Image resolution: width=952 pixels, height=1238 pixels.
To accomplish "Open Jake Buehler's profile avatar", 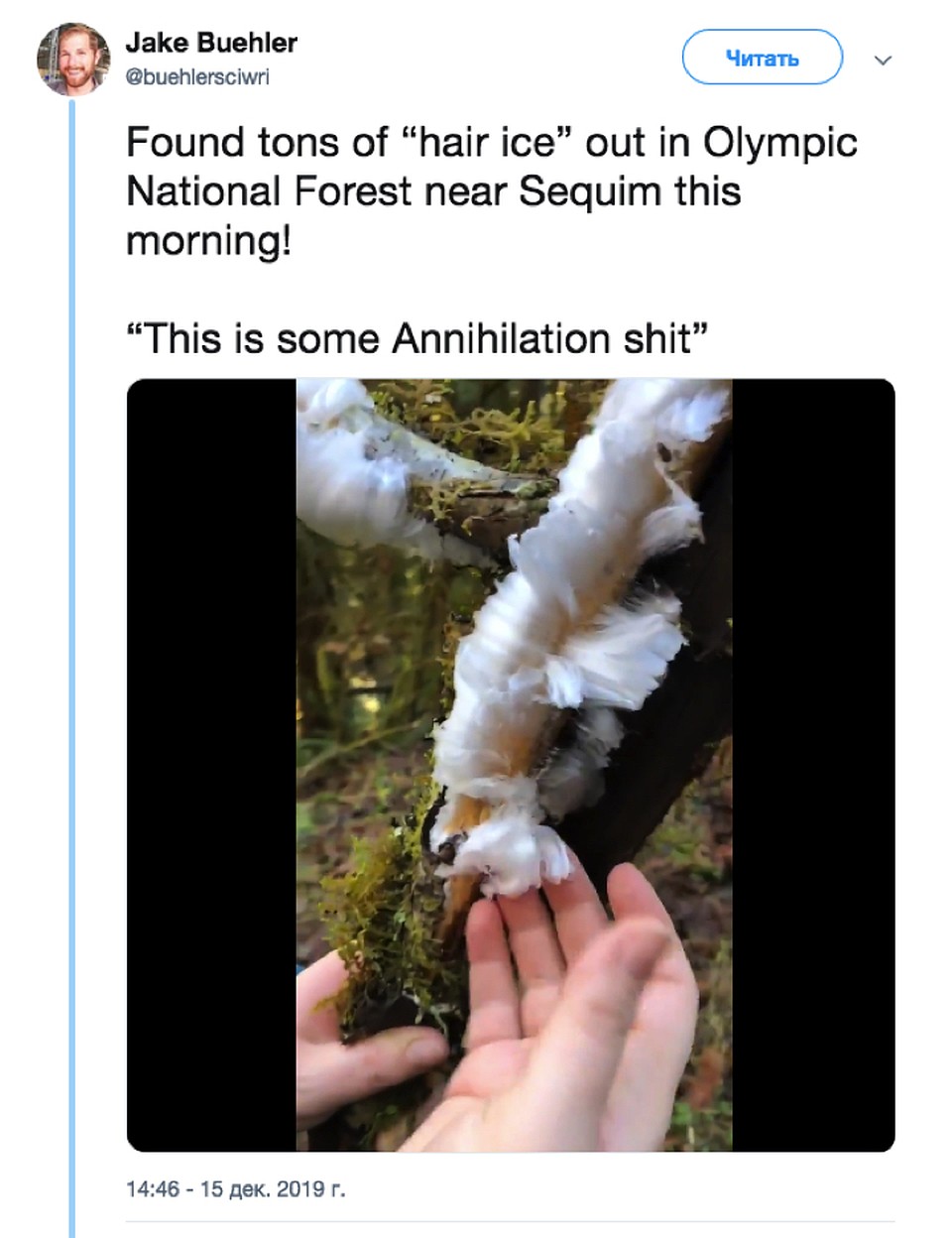I will (72, 60).
